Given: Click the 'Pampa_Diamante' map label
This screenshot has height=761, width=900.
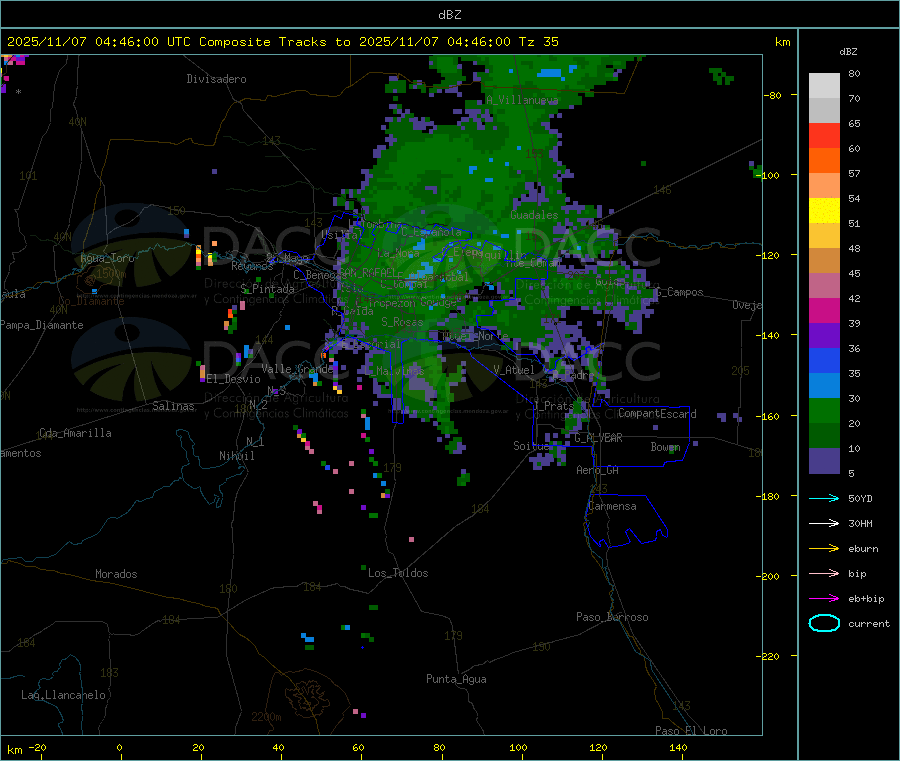Looking at the screenshot, I should tap(41, 325).
